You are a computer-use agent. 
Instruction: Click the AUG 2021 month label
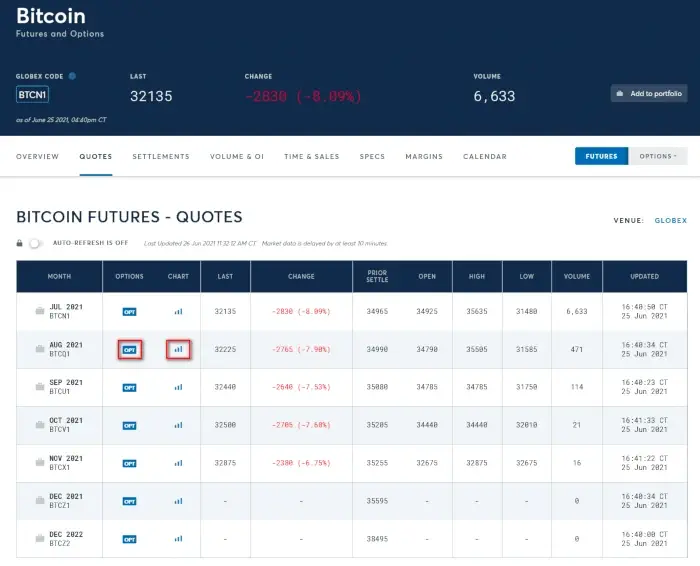click(66, 345)
